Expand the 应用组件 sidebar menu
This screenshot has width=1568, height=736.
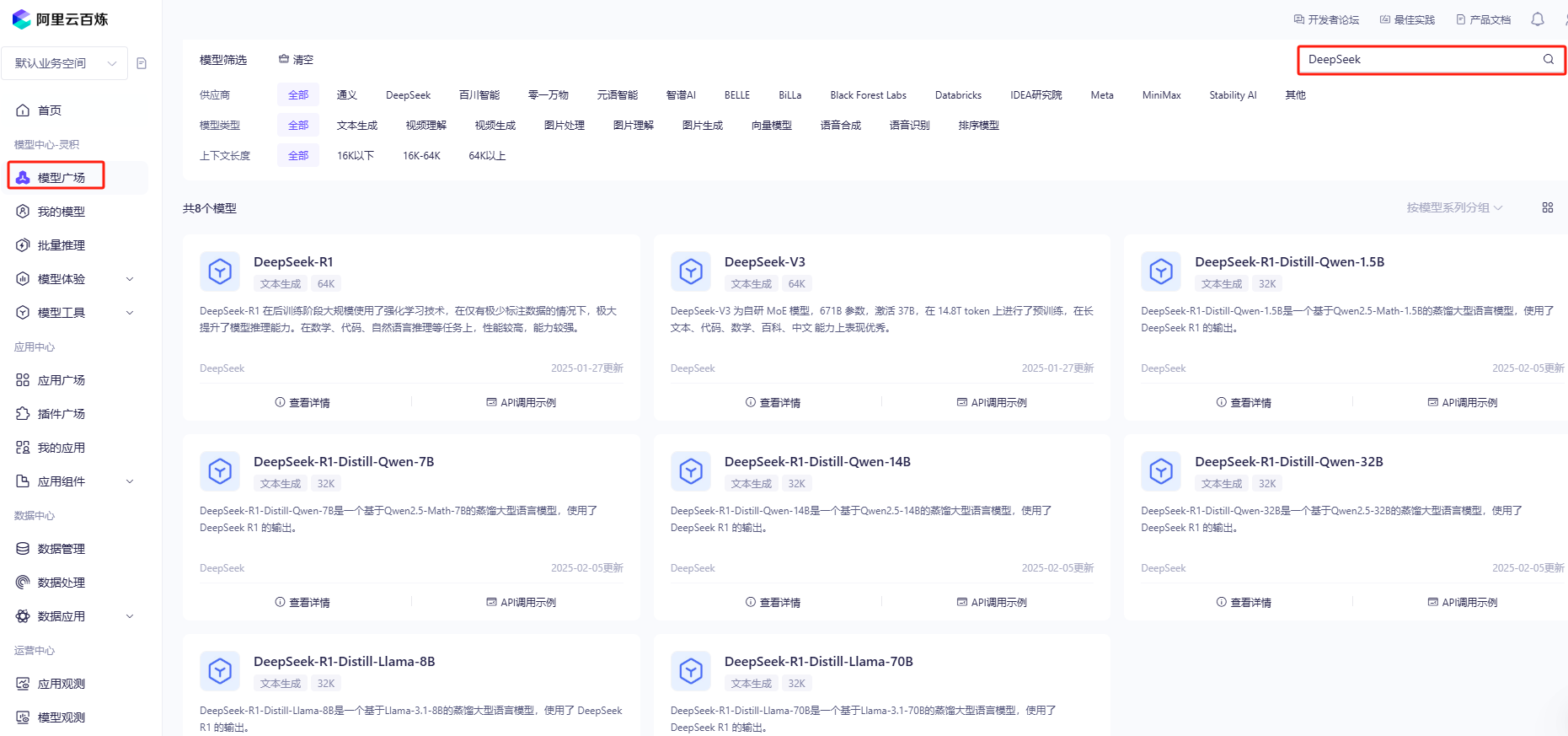130,481
